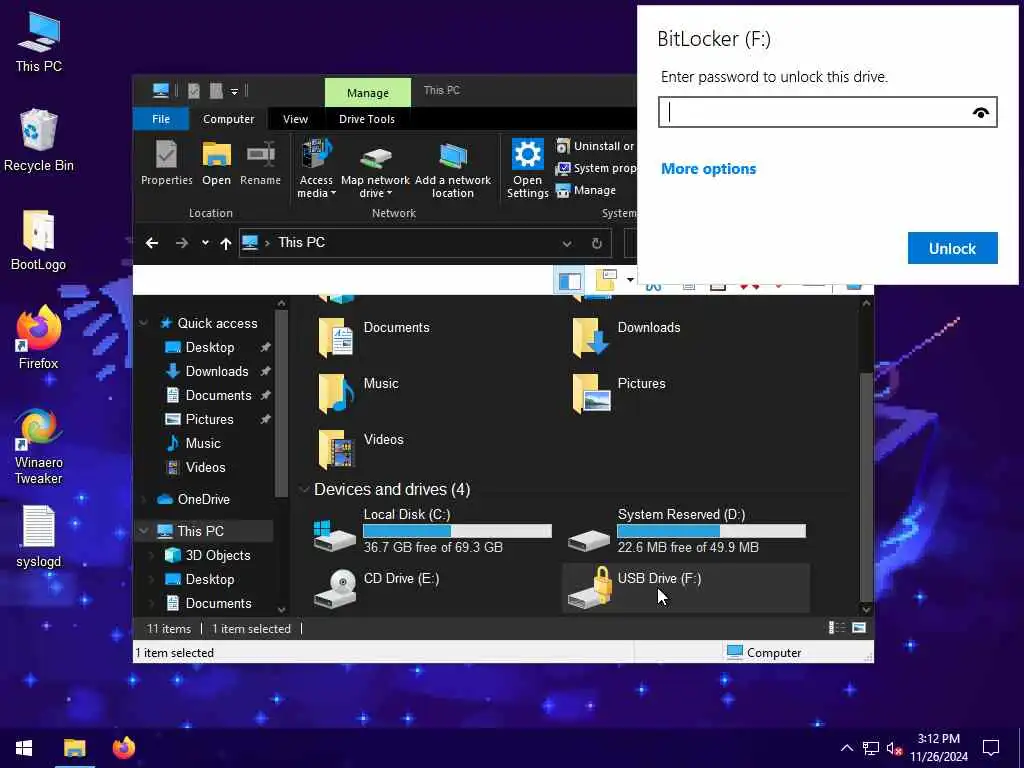Open the This PC desktop shortcut
1024x768 pixels.
[39, 42]
